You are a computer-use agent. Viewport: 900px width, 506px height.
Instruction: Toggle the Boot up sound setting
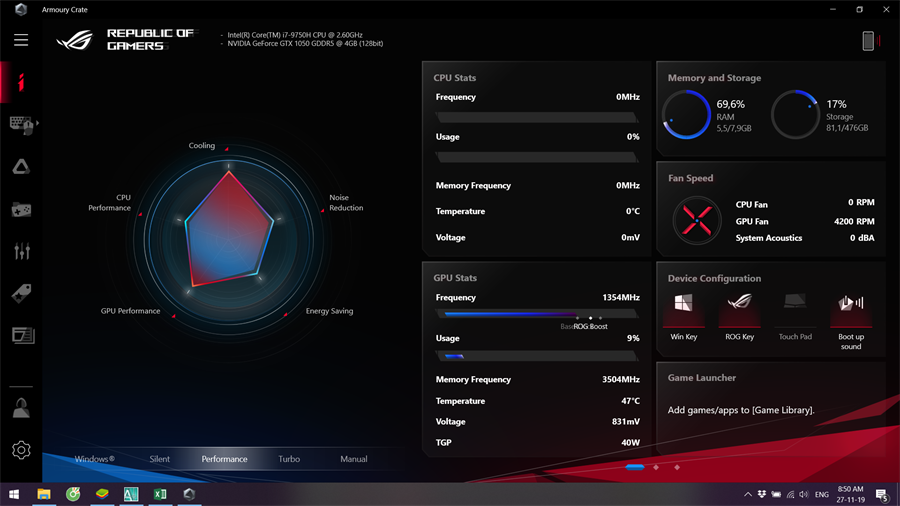coord(851,308)
